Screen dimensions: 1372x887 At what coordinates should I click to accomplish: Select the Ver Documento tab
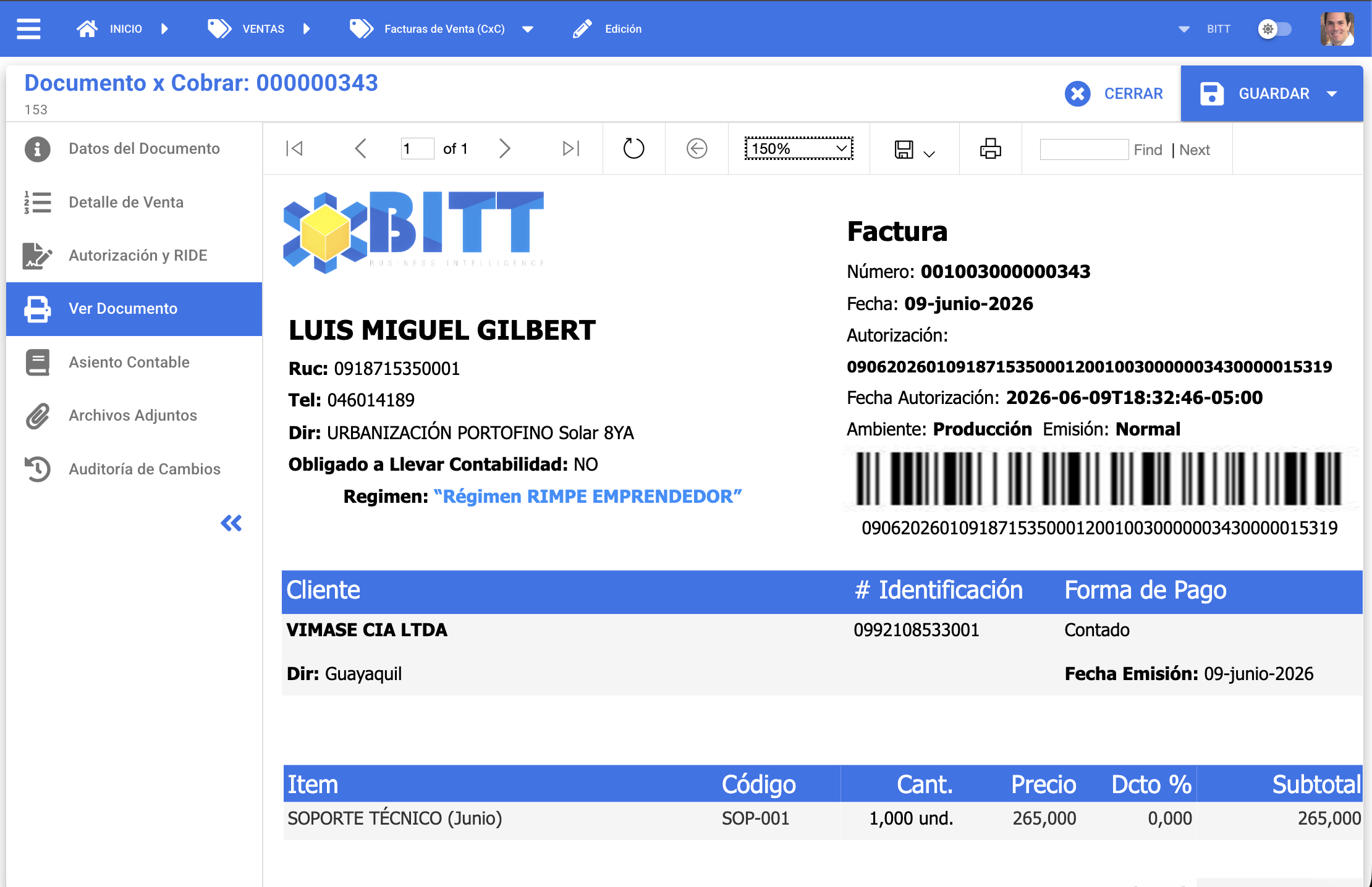(x=134, y=309)
